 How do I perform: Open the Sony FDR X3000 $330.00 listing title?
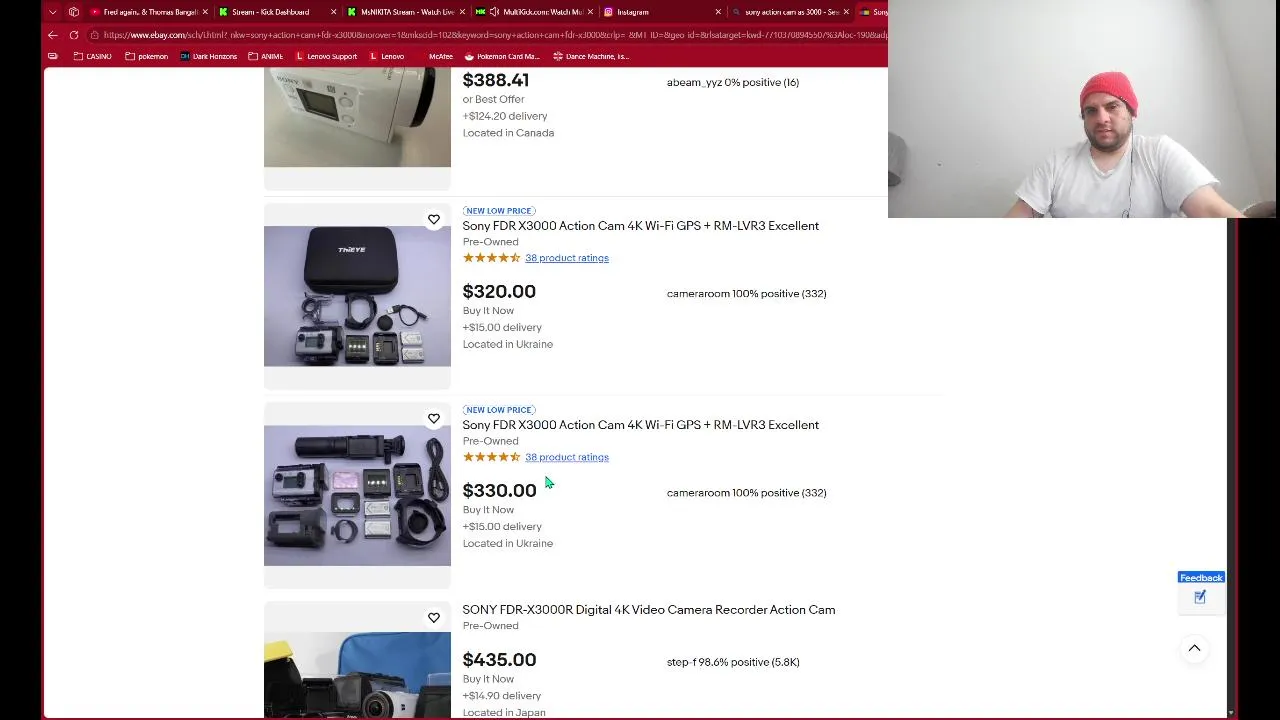[x=640, y=425]
